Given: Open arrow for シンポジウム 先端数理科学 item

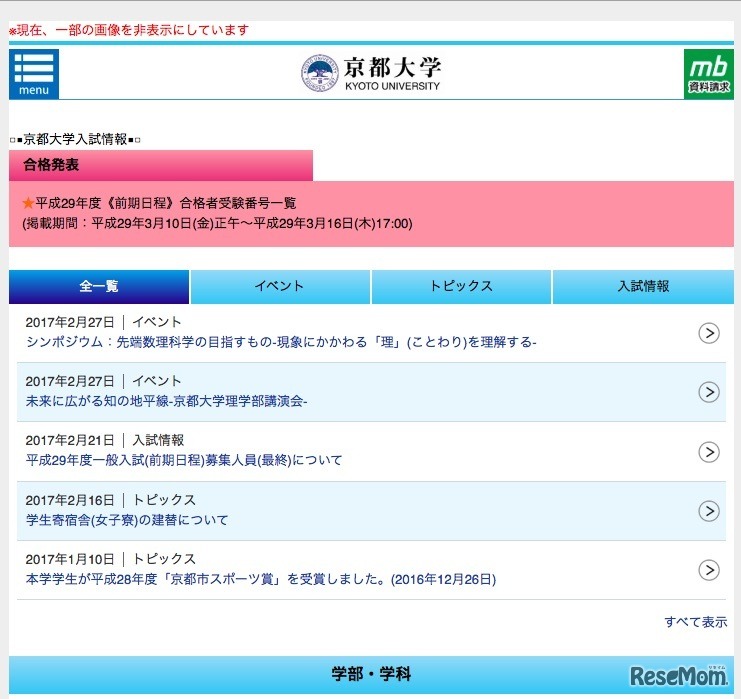Looking at the screenshot, I should [709, 333].
